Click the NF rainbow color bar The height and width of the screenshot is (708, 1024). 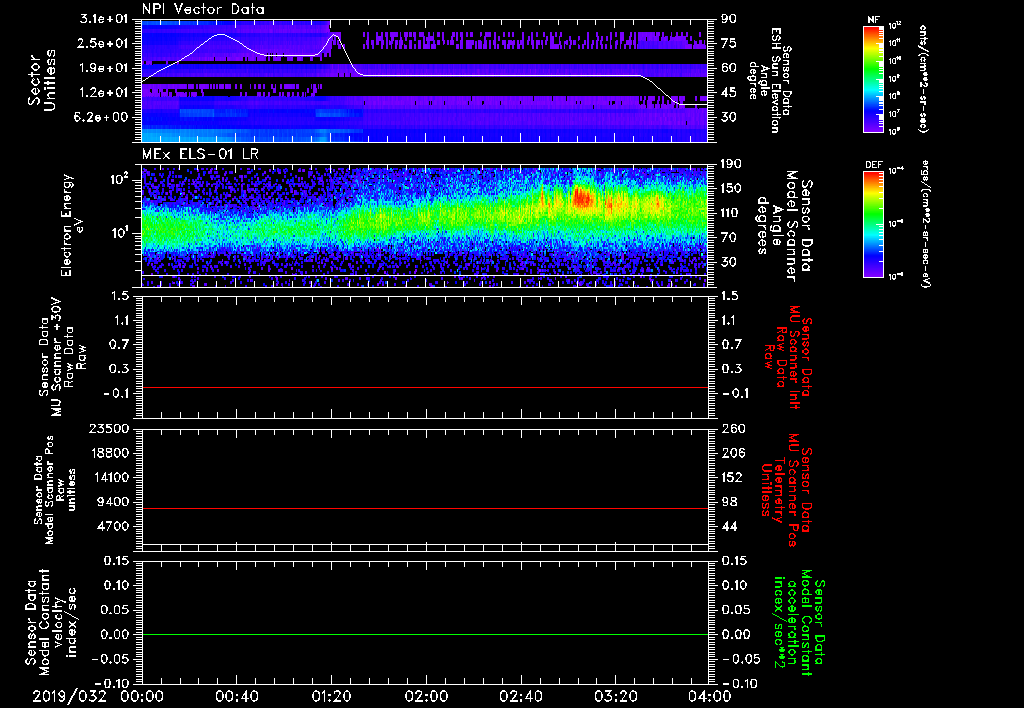(x=873, y=78)
